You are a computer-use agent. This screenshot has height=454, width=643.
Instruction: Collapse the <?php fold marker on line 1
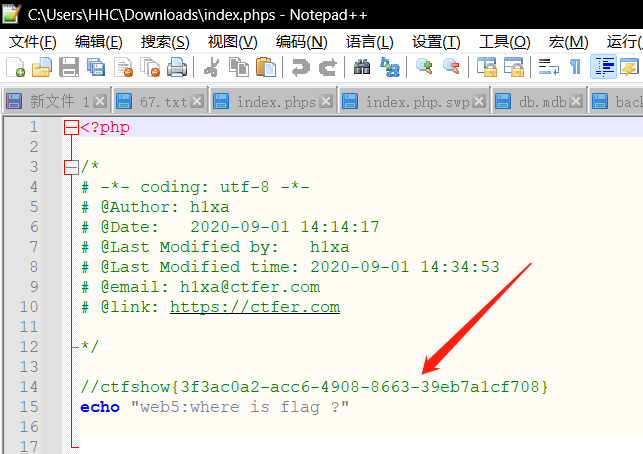tap(70, 128)
